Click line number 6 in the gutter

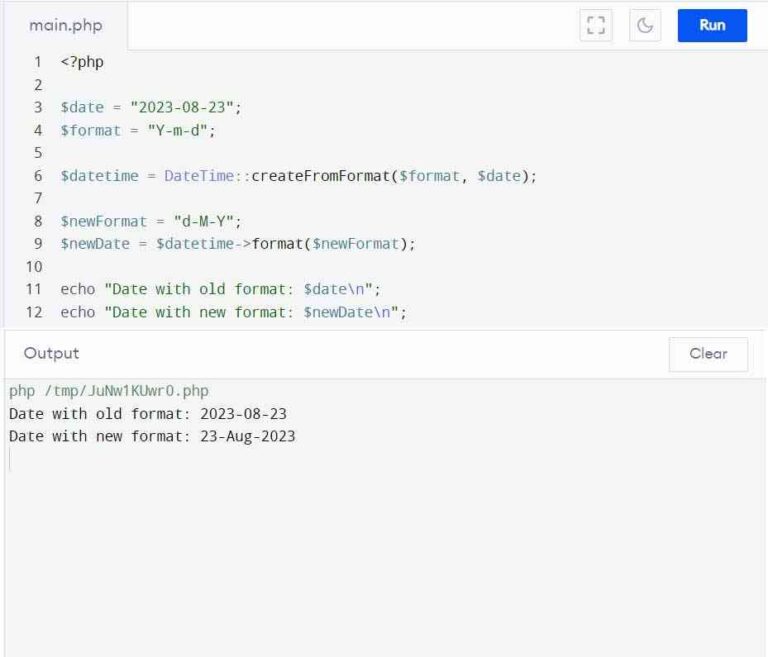pyautogui.click(x=38, y=176)
